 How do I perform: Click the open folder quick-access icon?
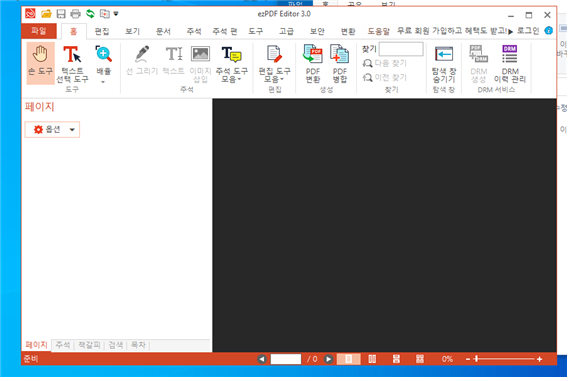click(x=46, y=14)
